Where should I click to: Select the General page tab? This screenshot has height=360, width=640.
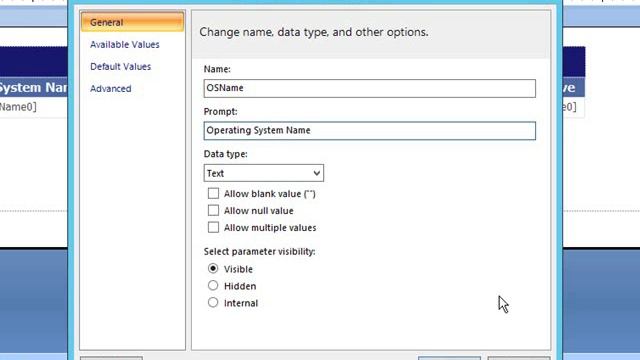(x=132, y=22)
